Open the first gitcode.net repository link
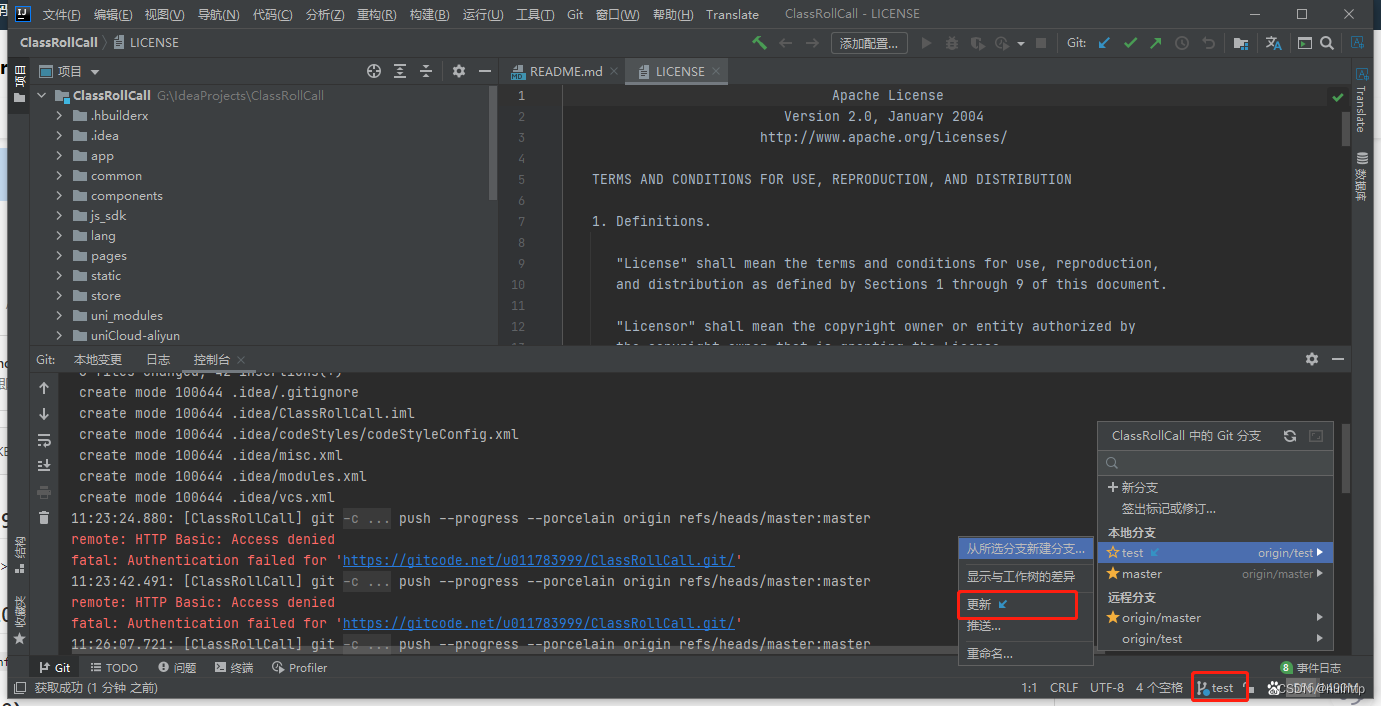The image size is (1381, 706). [x=539, y=561]
